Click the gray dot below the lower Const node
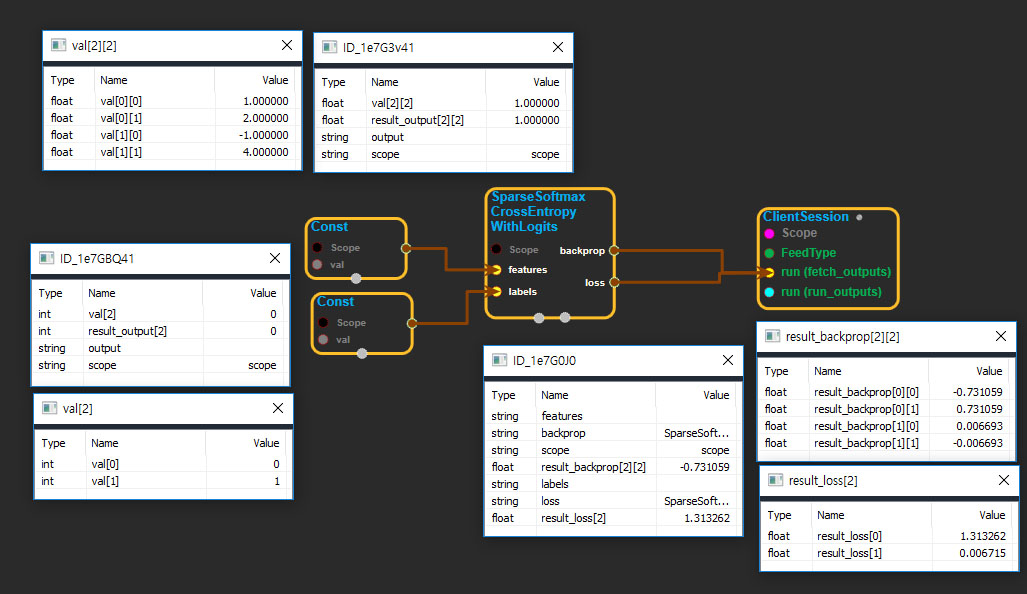 tap(362, 353)
